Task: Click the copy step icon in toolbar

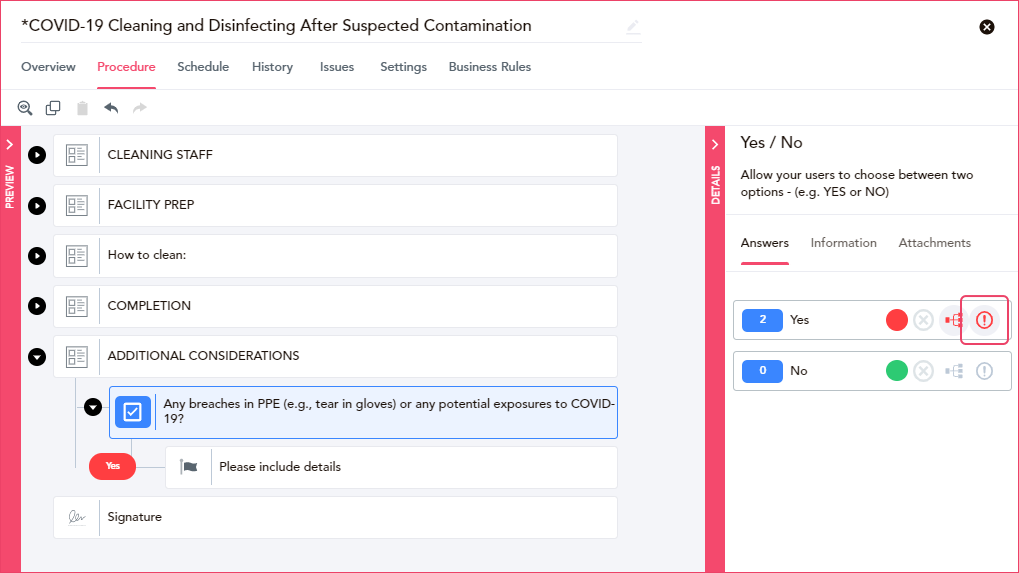Action: [53, 108]
